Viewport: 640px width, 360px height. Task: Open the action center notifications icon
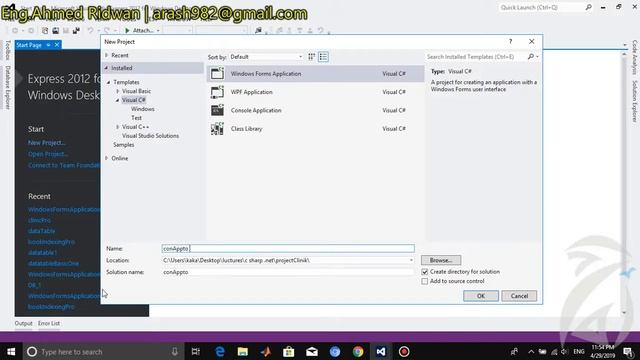629,351
